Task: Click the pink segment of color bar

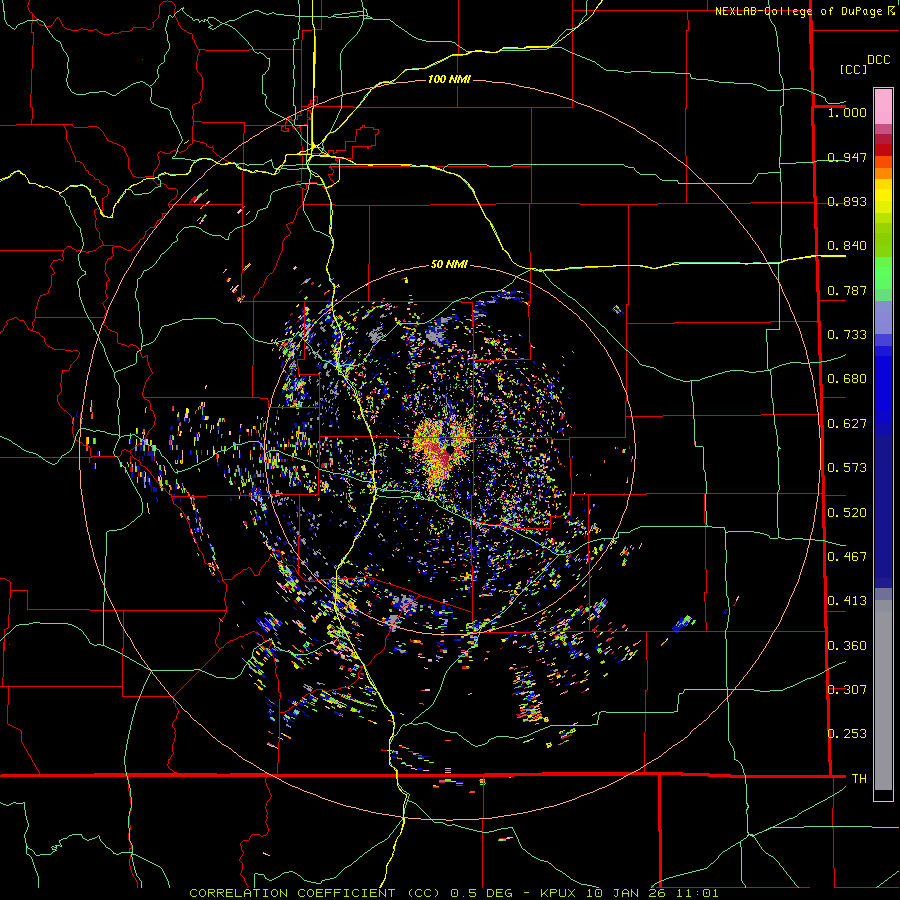Action: pos(883,106)
